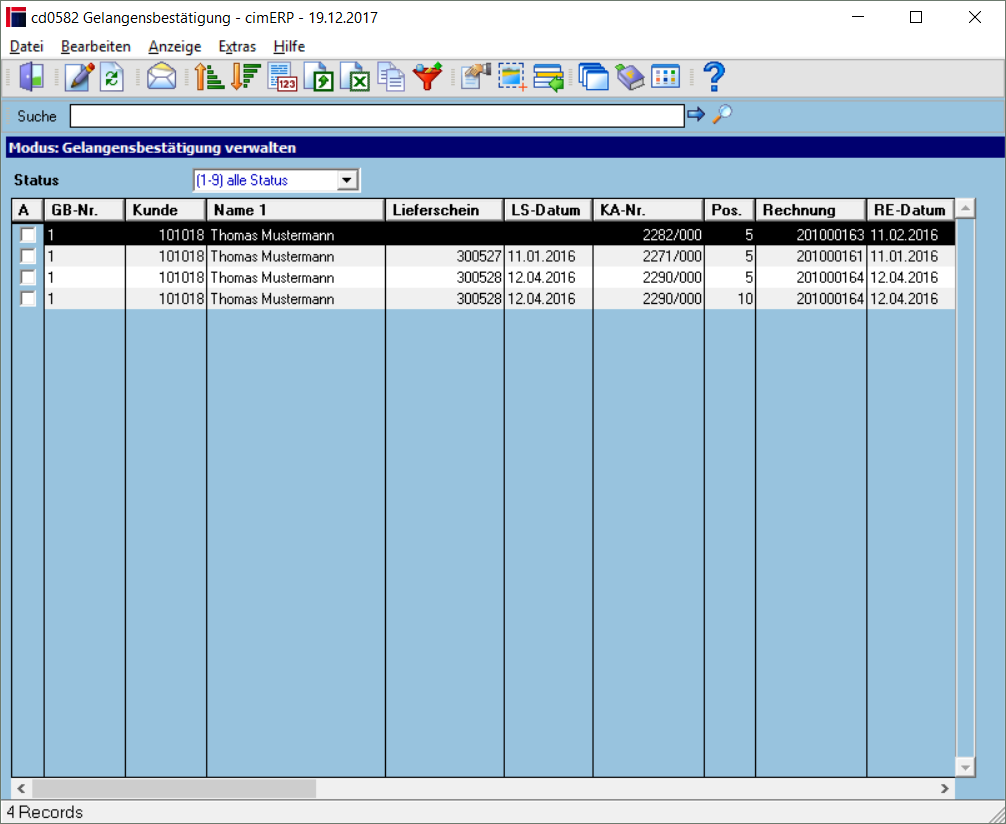This screenshot has width=1006, height=824.
Task: Click the refresh document icon
Action: (112, 77)
